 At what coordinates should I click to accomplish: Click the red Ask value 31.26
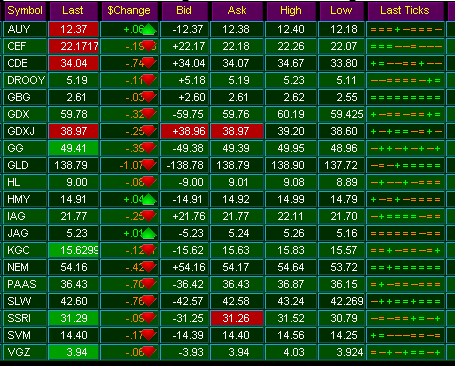237,318
